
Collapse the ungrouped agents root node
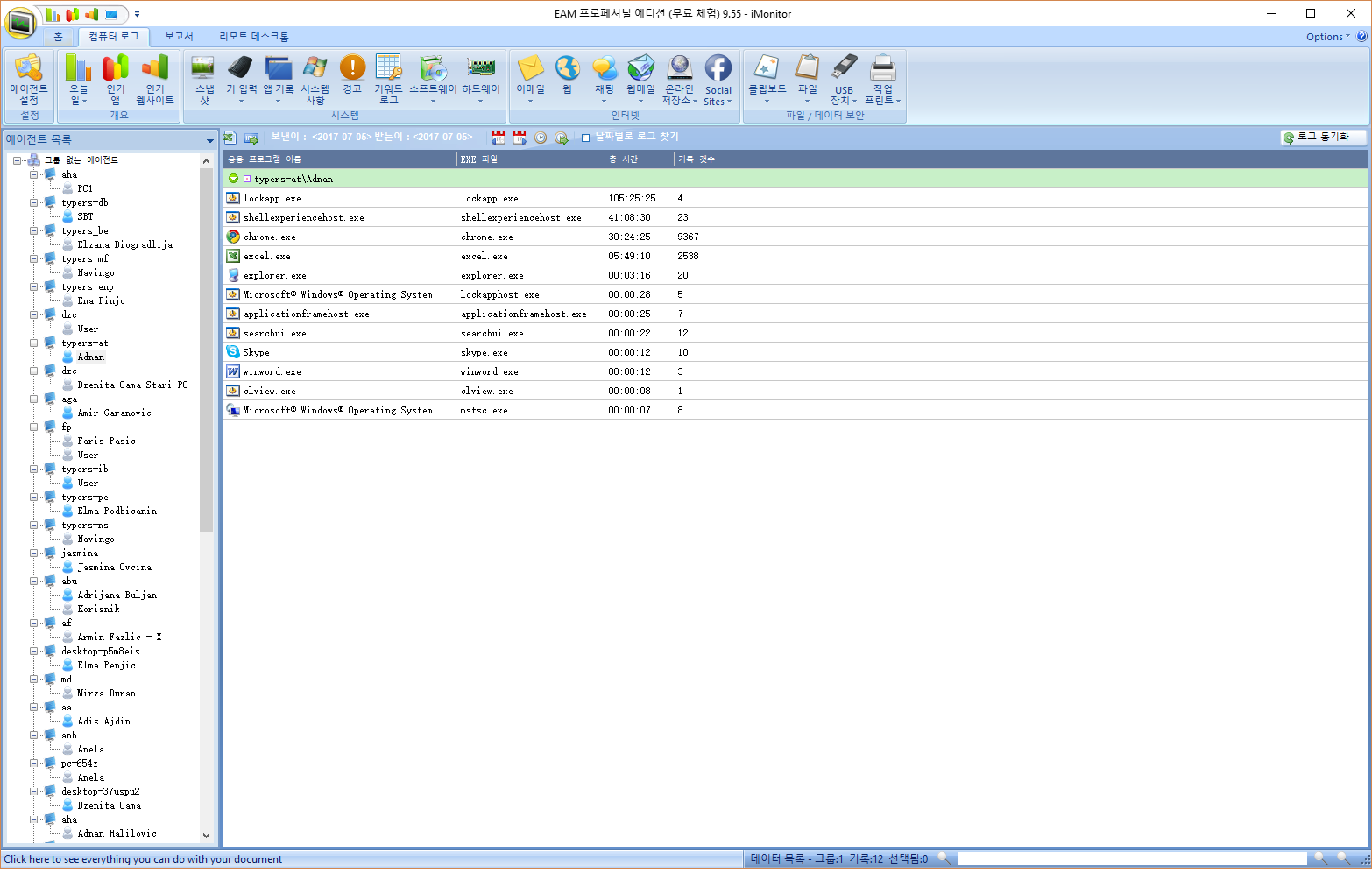17,160
